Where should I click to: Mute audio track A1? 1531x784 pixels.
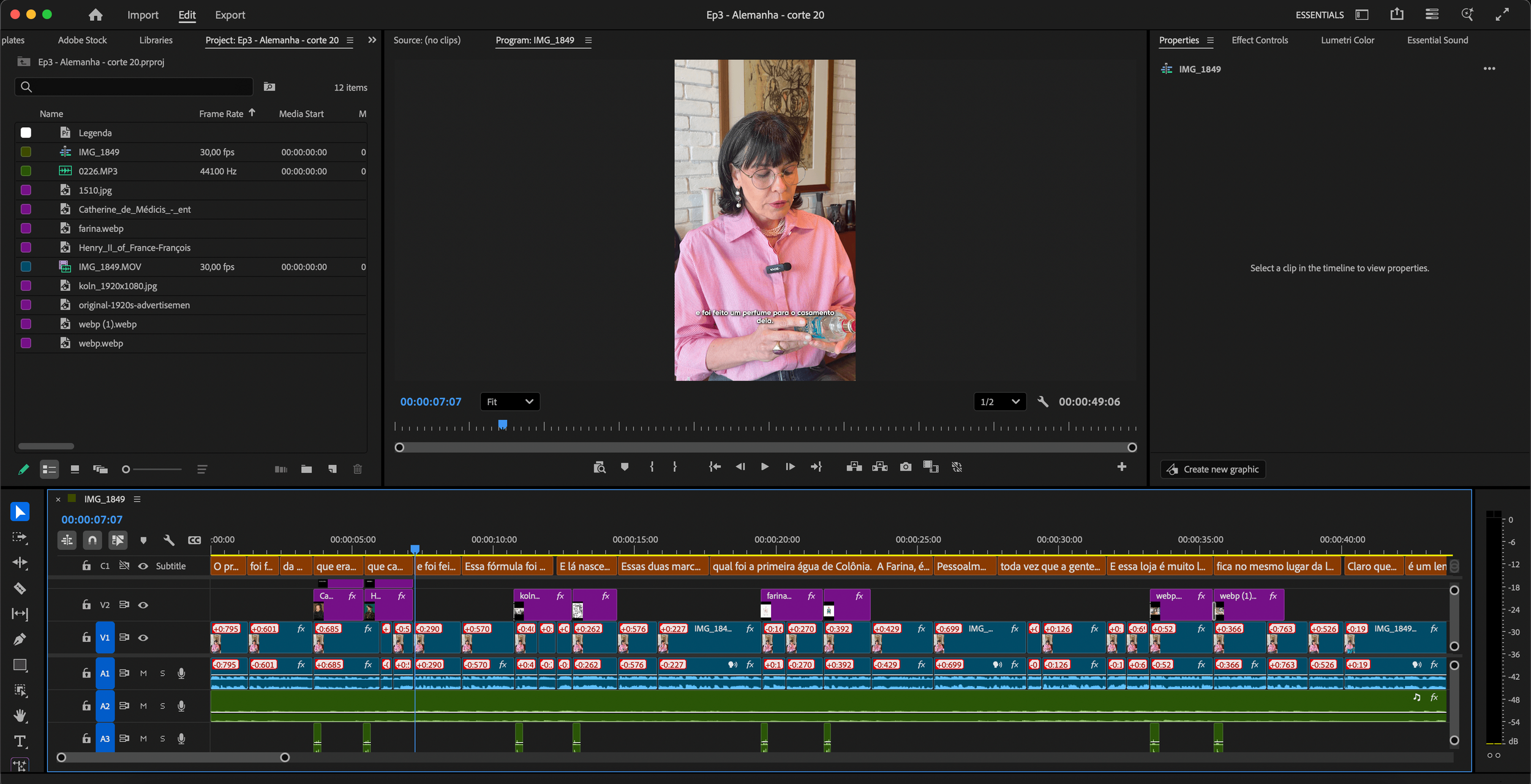click(x=143, y=673)
